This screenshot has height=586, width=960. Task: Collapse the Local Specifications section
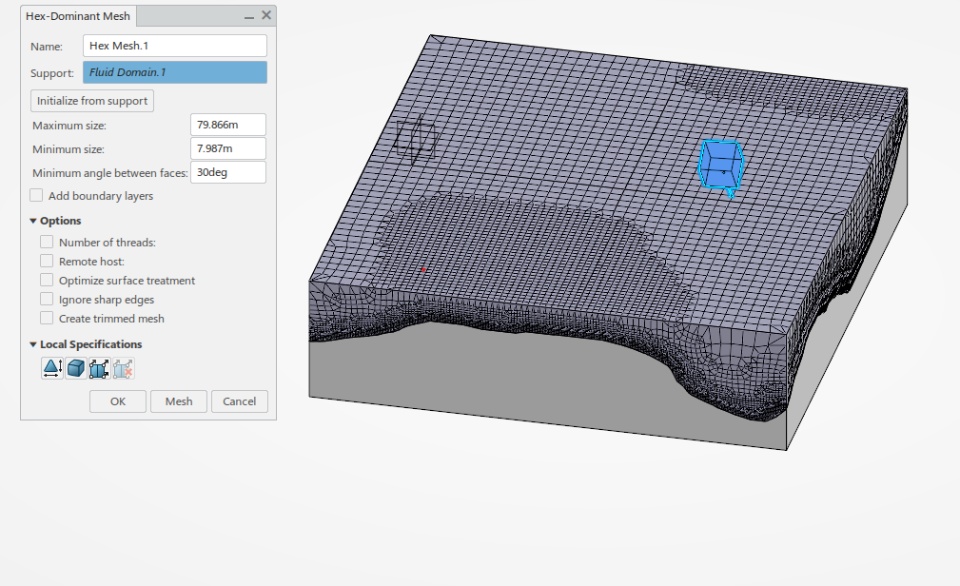[33, 344]
